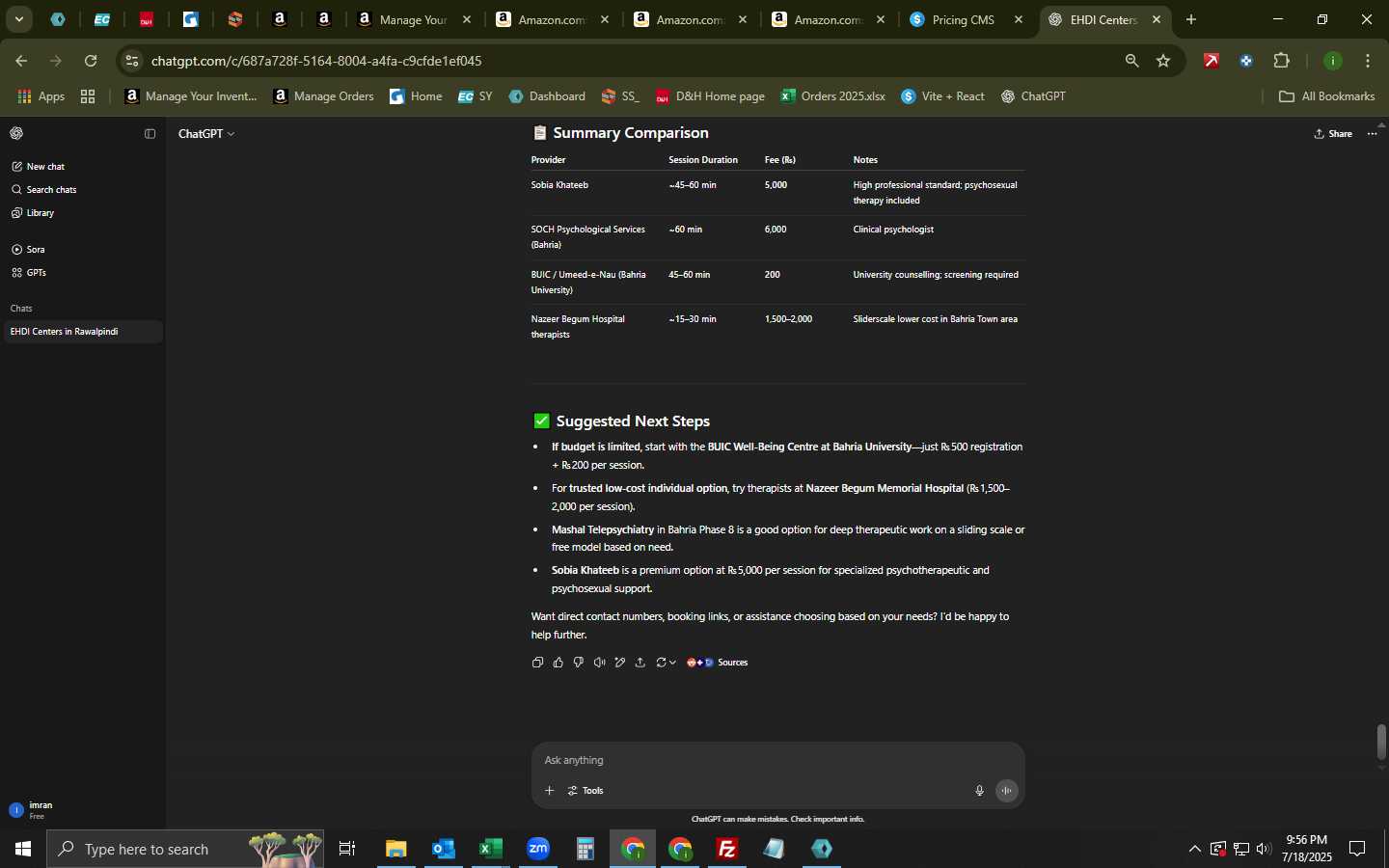Switch to the Manage Your tab
The height and width of the screenshot is (868, 1389).
click(415, 19)
